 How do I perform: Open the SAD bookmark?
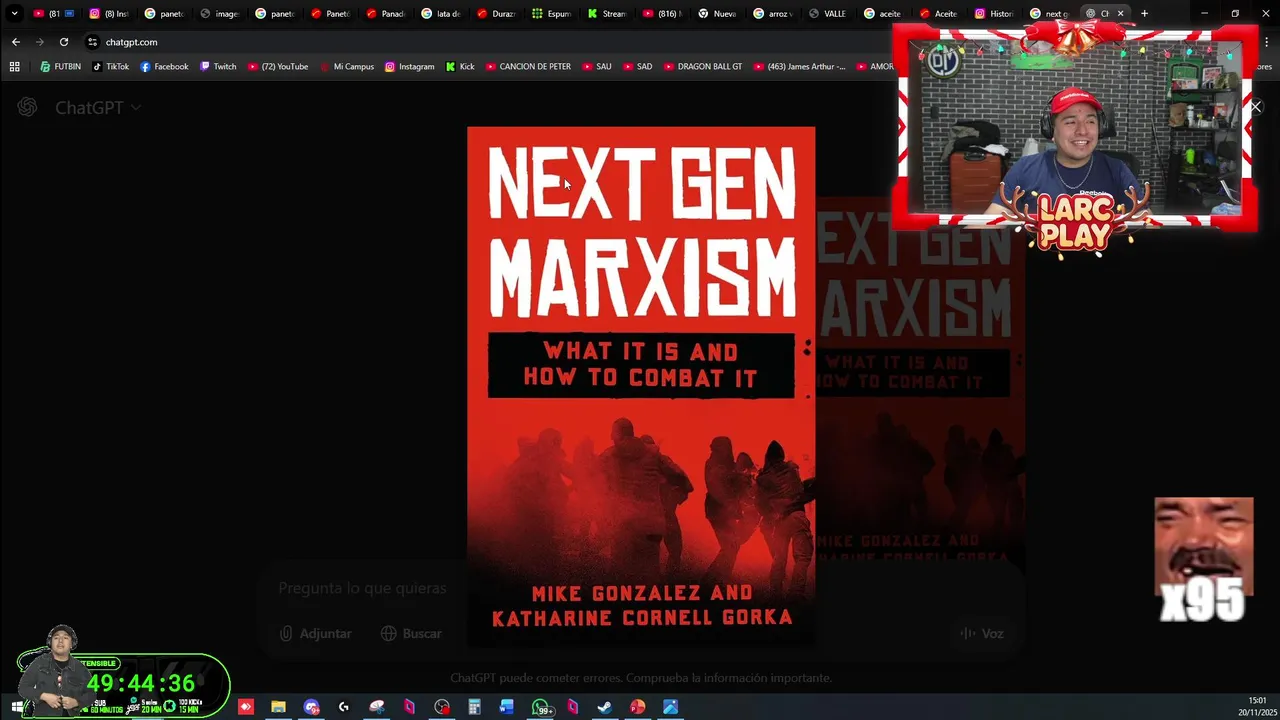click(637, 66)
